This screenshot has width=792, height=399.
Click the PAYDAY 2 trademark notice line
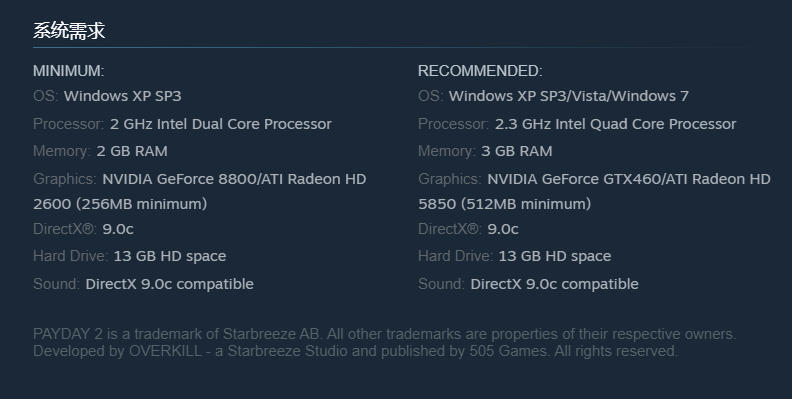[x=385, y=334]
